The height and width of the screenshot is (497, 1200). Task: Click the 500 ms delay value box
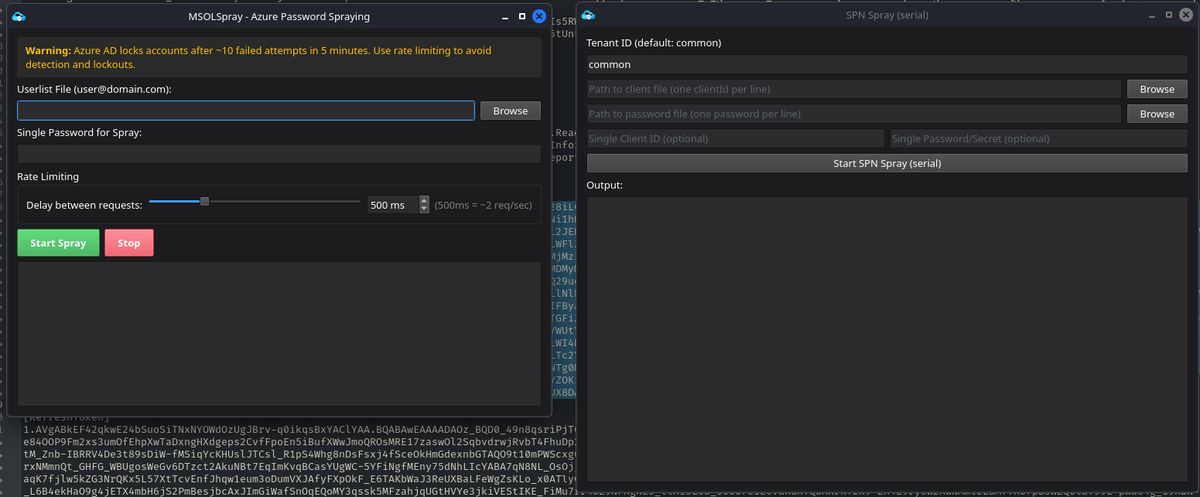[x=391, y=204]
